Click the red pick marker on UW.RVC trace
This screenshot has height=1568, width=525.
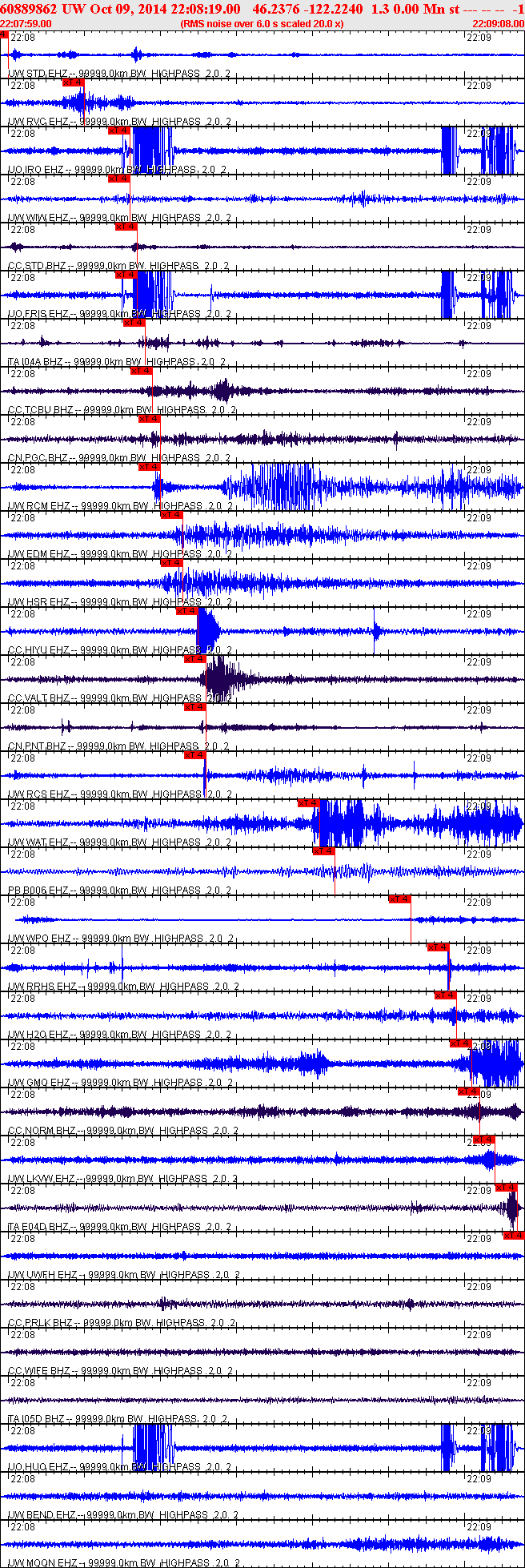coord(73,82)
